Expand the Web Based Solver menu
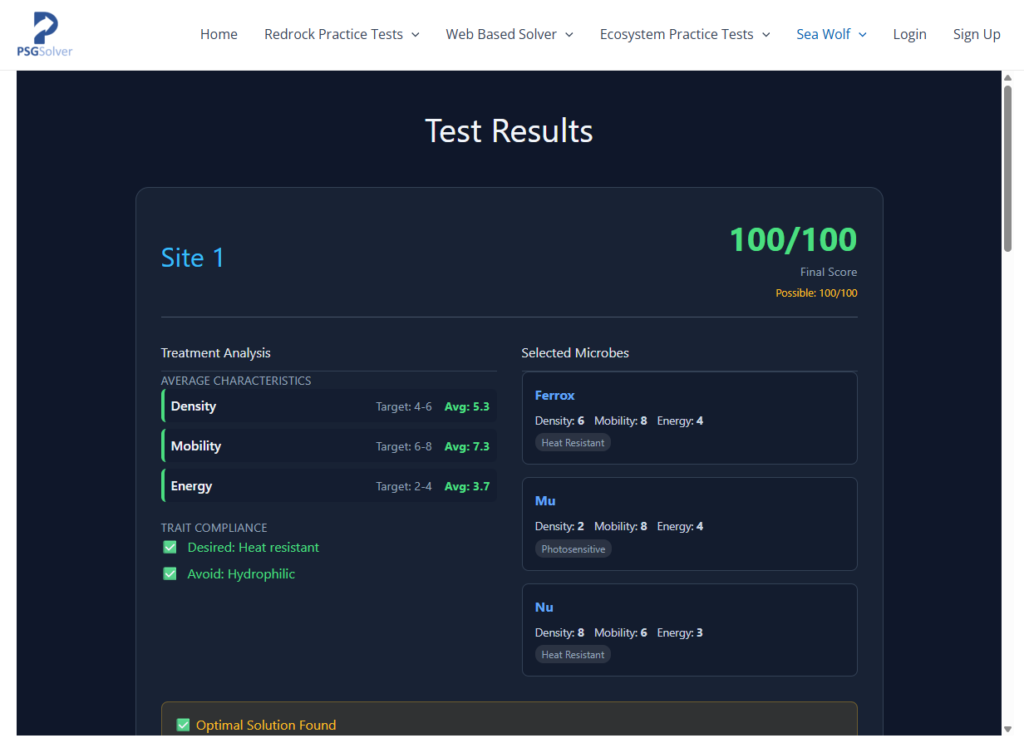1024x738 pixels. click(509, 34)
